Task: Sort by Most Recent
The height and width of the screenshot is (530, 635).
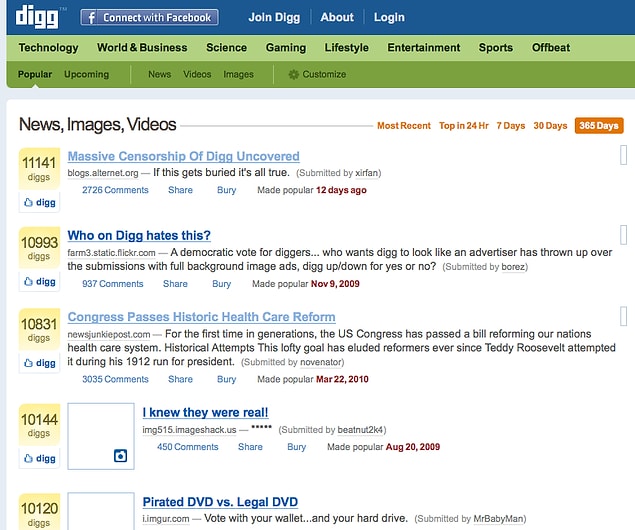Action: [x=404, y=126]
